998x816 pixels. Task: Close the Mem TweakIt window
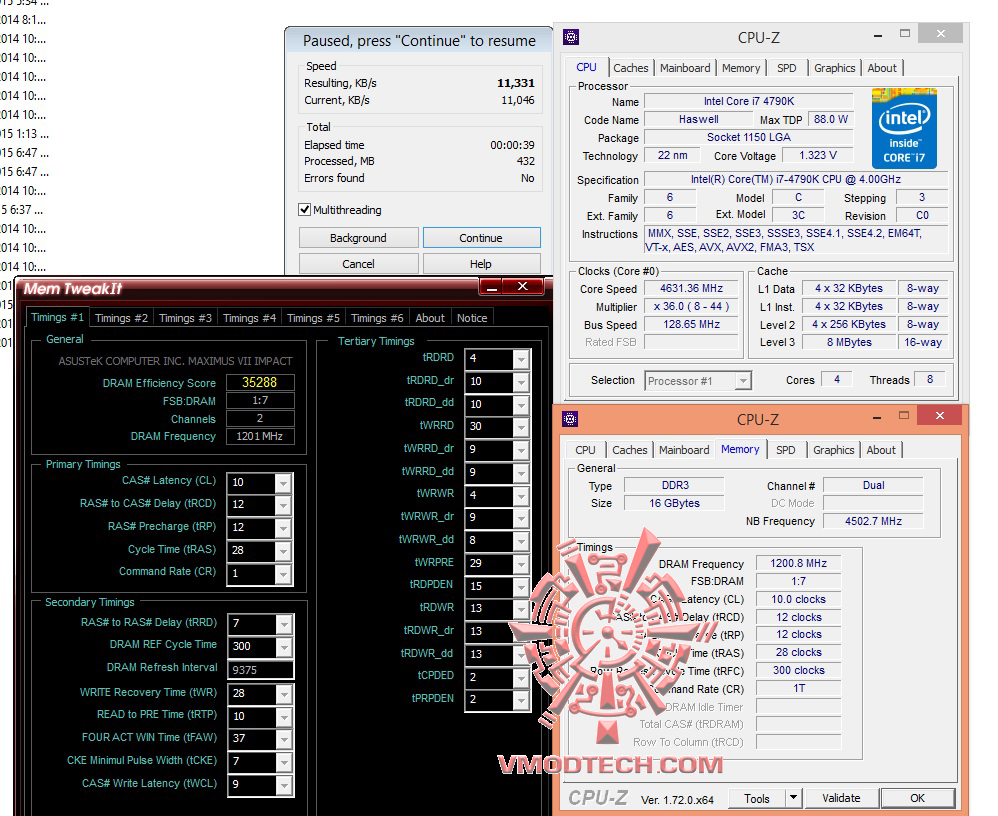coord(523,287)
